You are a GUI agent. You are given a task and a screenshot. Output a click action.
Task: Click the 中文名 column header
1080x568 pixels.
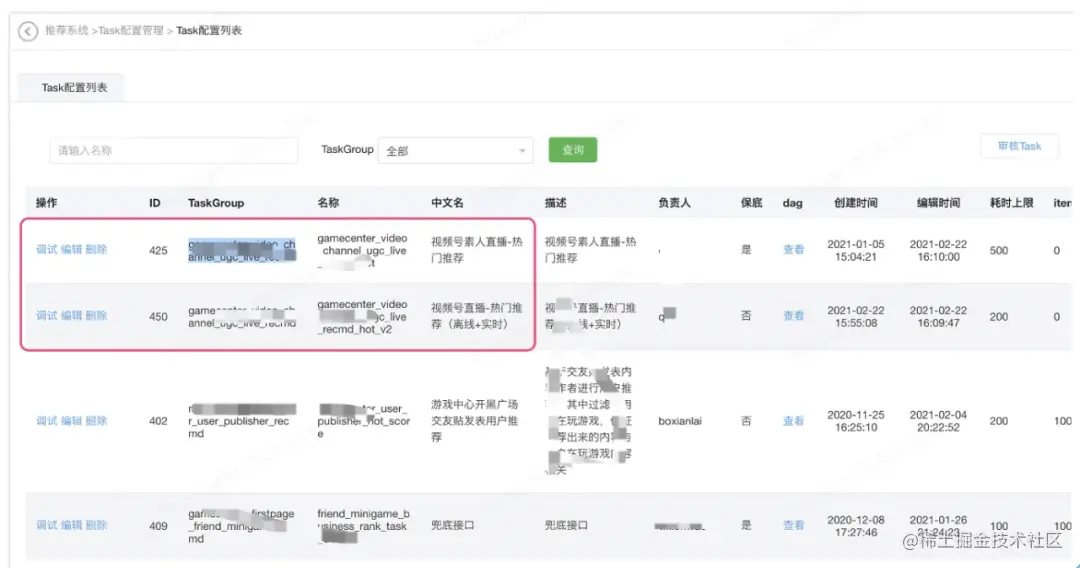[x=447, y=202]
